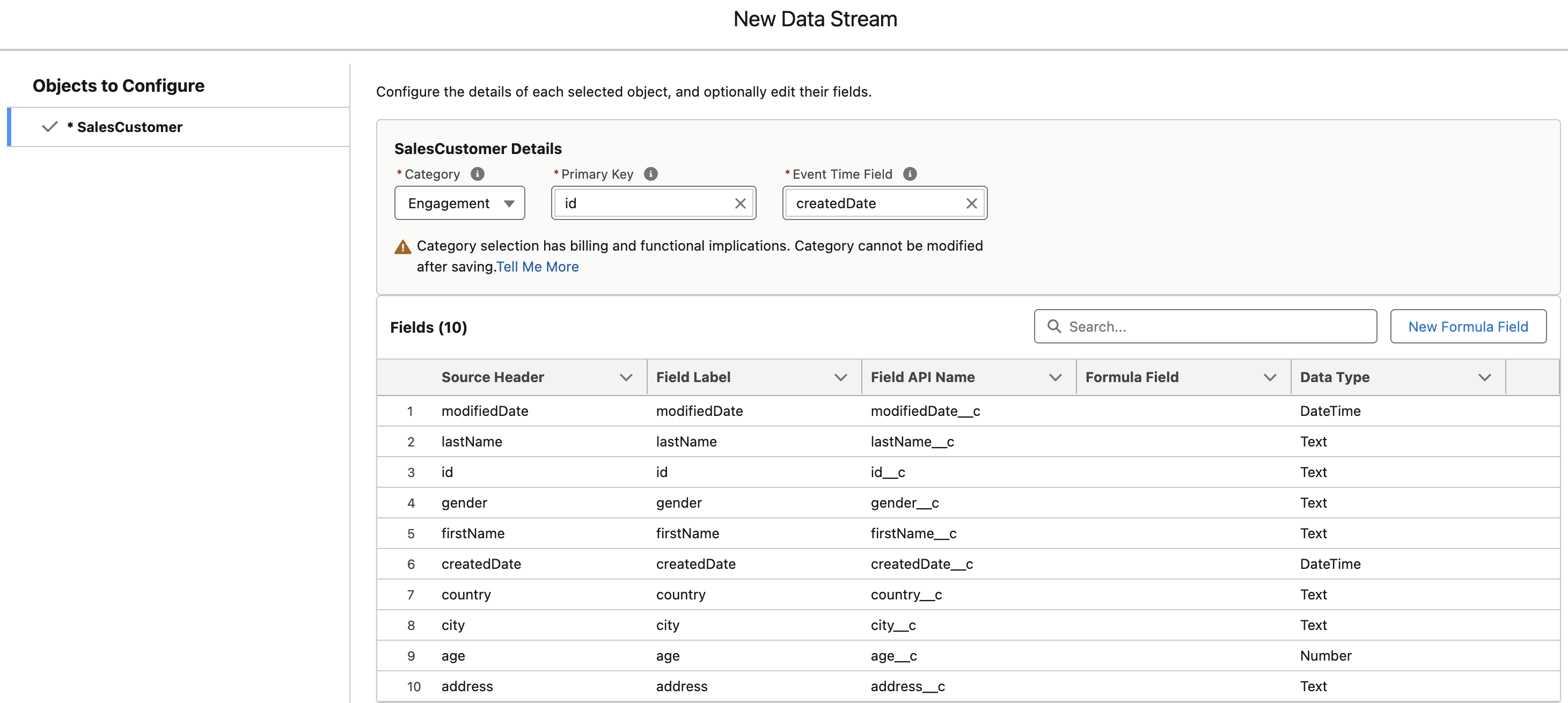Click the Category info icon

click(478, 174)
